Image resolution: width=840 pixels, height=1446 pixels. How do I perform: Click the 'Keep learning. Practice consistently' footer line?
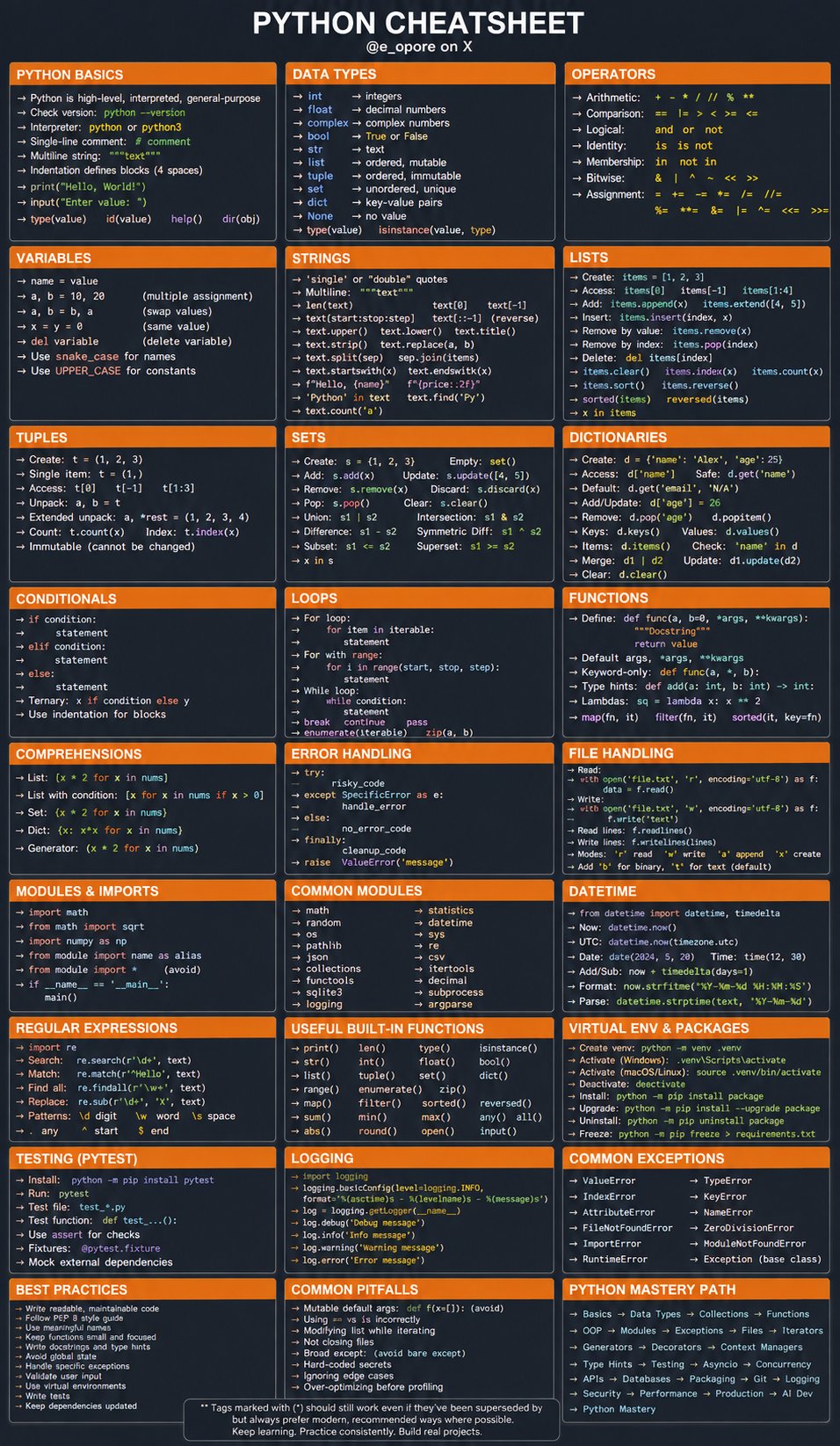point(357,1432)
